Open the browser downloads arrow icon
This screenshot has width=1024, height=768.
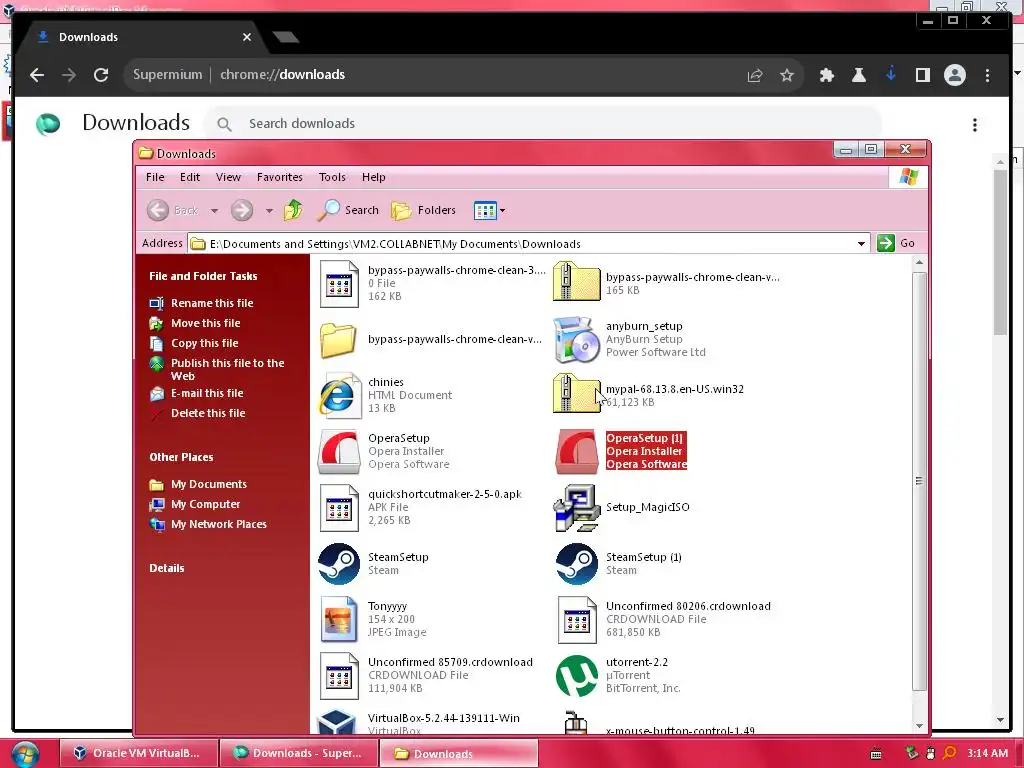tap(891, 74)
